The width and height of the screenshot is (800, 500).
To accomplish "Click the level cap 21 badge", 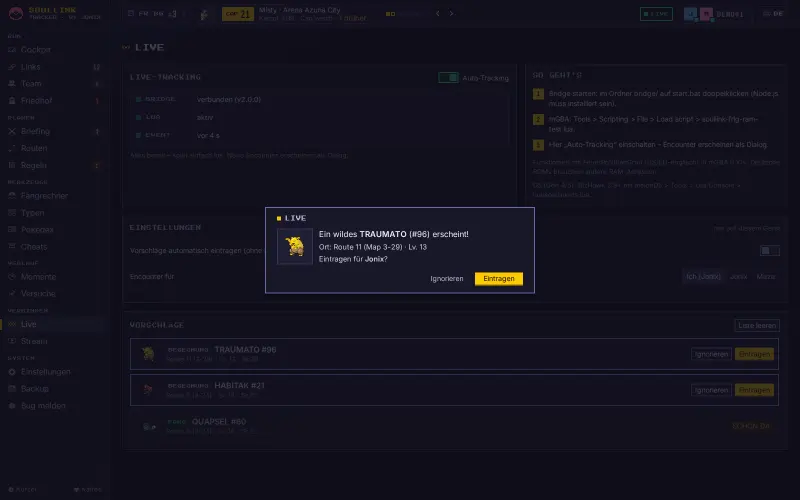I will click(x=238, y=14).
